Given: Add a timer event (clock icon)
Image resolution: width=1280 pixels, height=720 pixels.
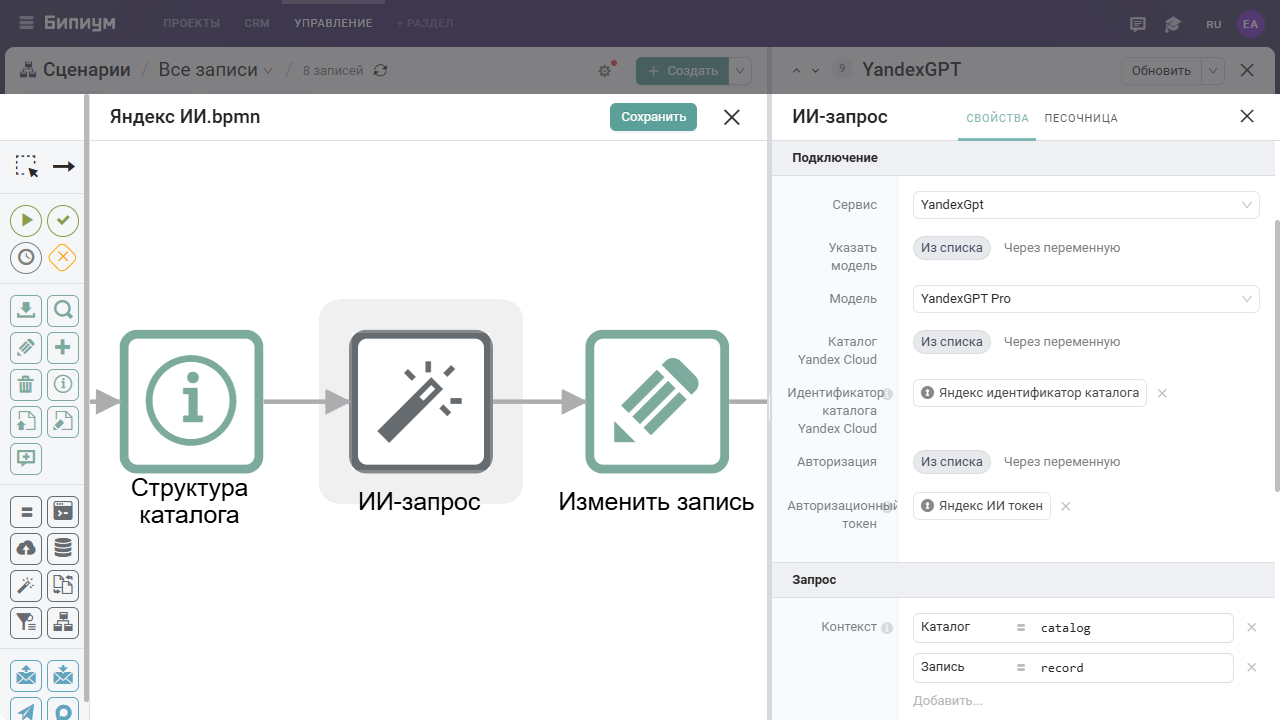Looking at the screenshot, I should point(26,257).
